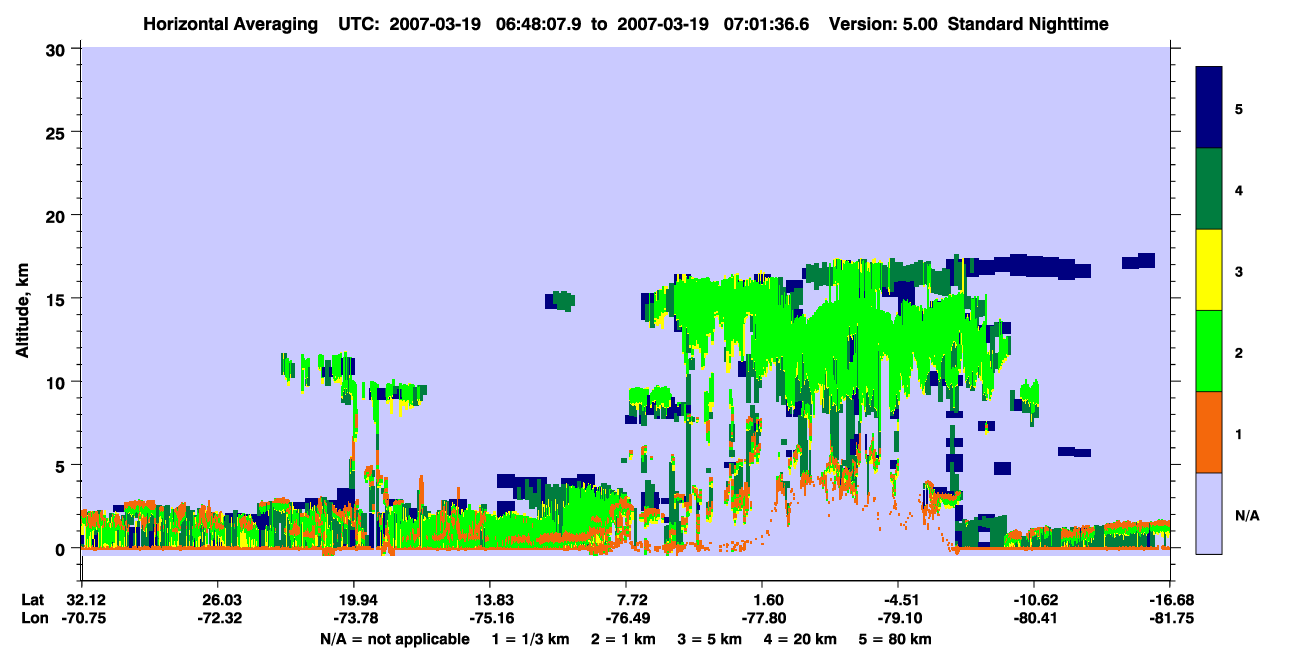The width and height of the screenshot is (1300, 667).
Task: Click the y-axis tick label 20
Action: pos(57,215)
